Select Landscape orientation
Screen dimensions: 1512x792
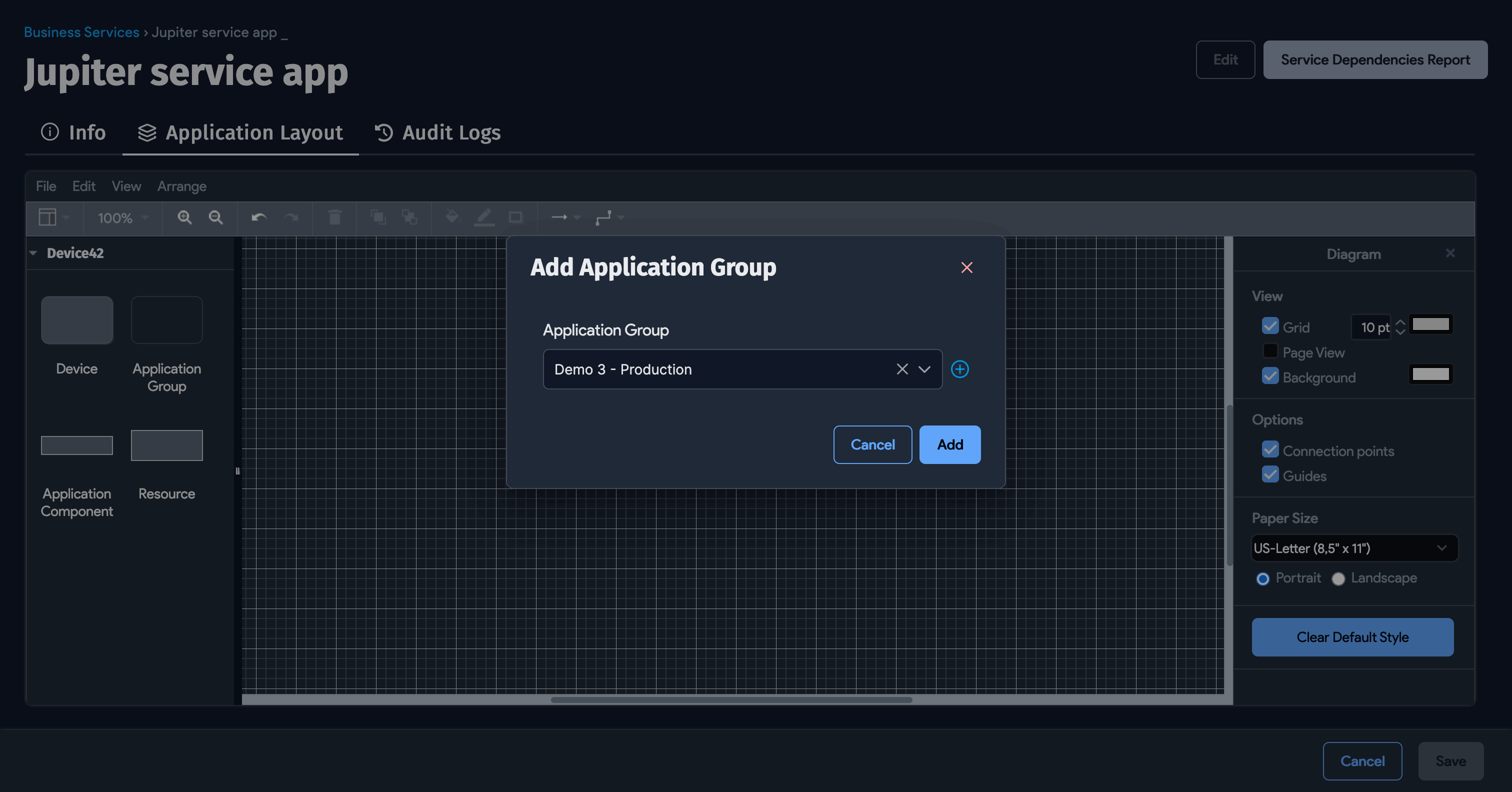click(x=1338, y=579)
